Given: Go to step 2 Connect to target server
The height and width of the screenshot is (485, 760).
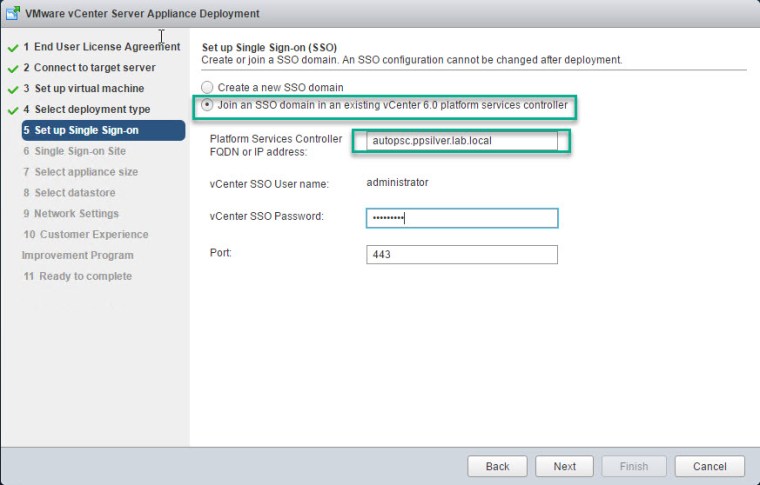Looking at the screenshot, I should (x=90, y=67).
